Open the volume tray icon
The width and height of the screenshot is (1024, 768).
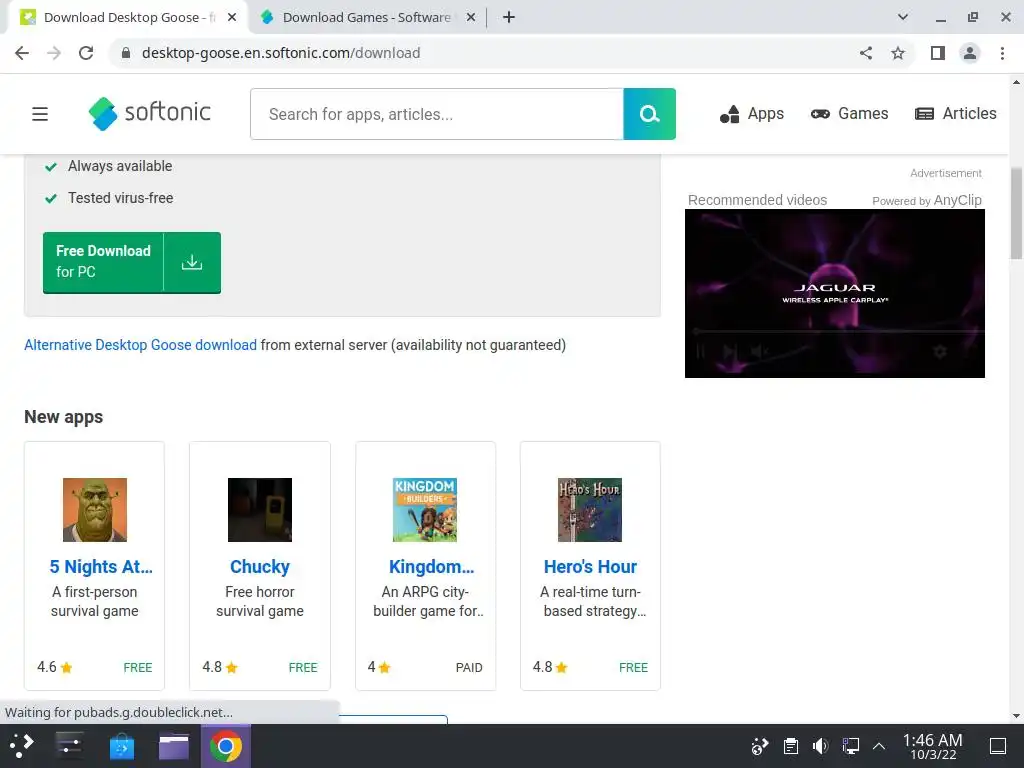pos(821,746)
